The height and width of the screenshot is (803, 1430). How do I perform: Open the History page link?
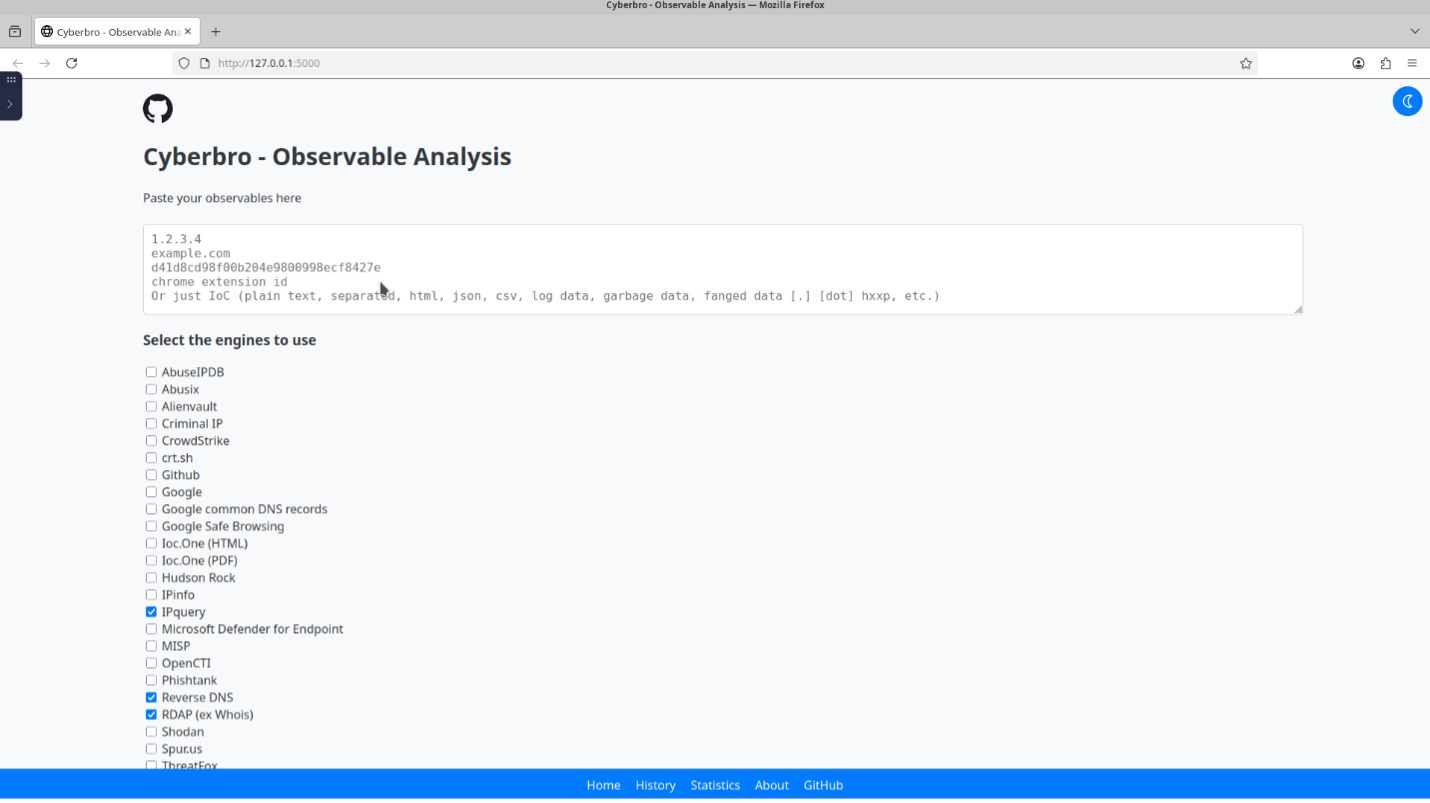655,785
